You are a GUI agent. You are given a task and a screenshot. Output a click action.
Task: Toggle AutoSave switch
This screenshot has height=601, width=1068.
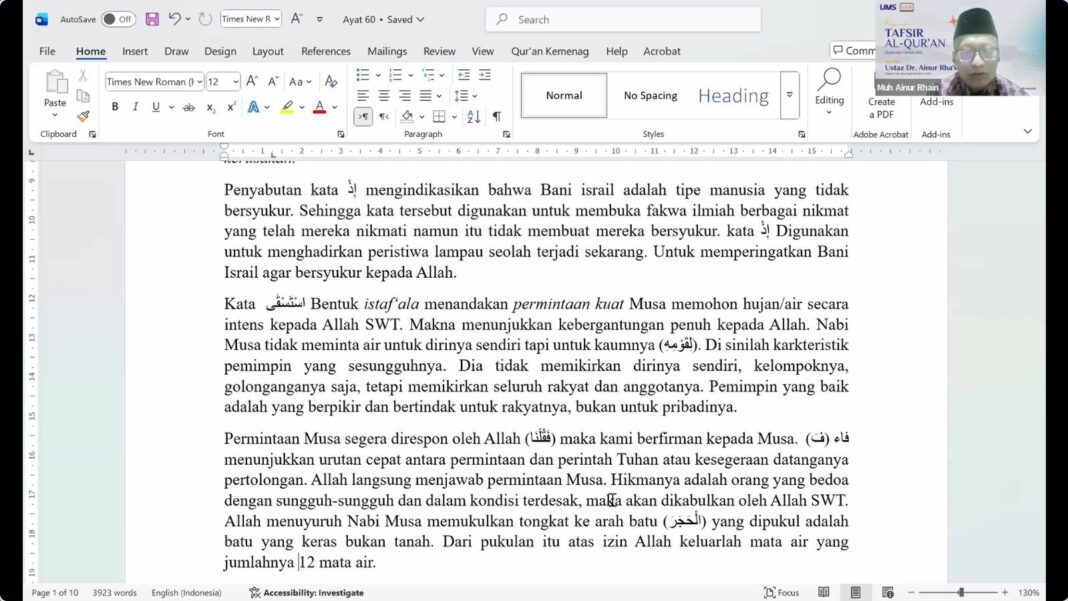[x=118, y=19]
